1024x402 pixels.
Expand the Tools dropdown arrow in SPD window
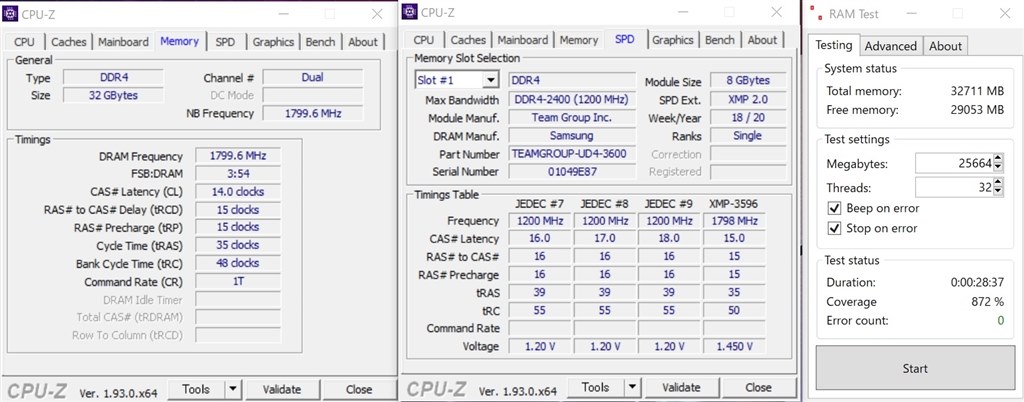click(x=632, y=388)
